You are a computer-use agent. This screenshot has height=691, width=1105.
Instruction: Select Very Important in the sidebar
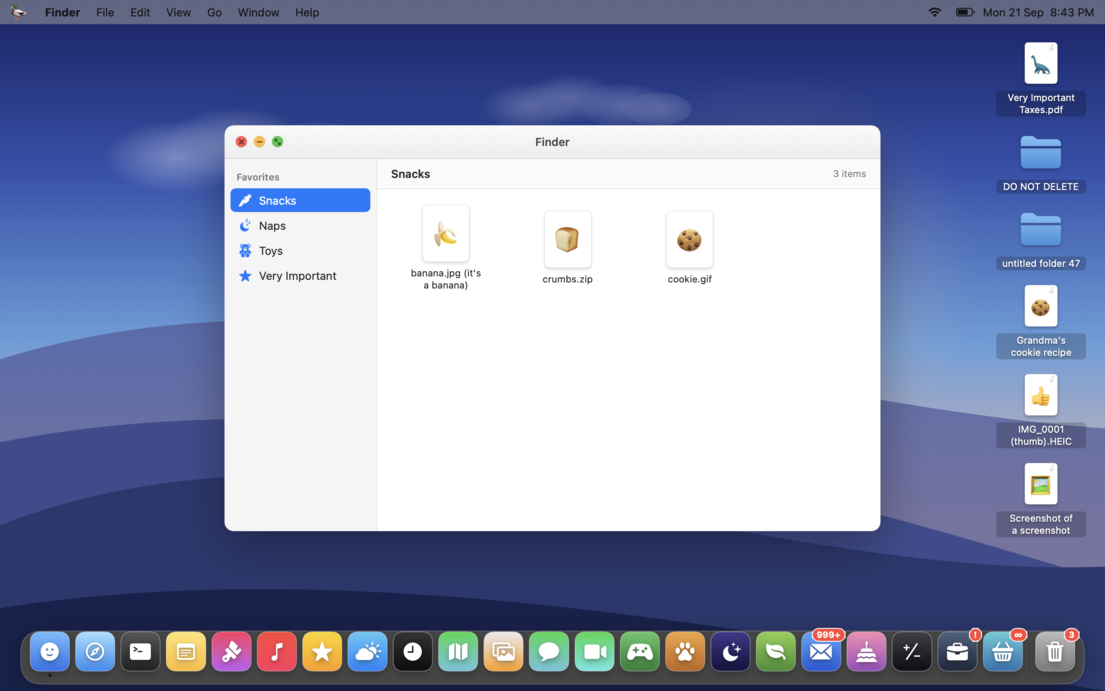click(x=300, y=275)
